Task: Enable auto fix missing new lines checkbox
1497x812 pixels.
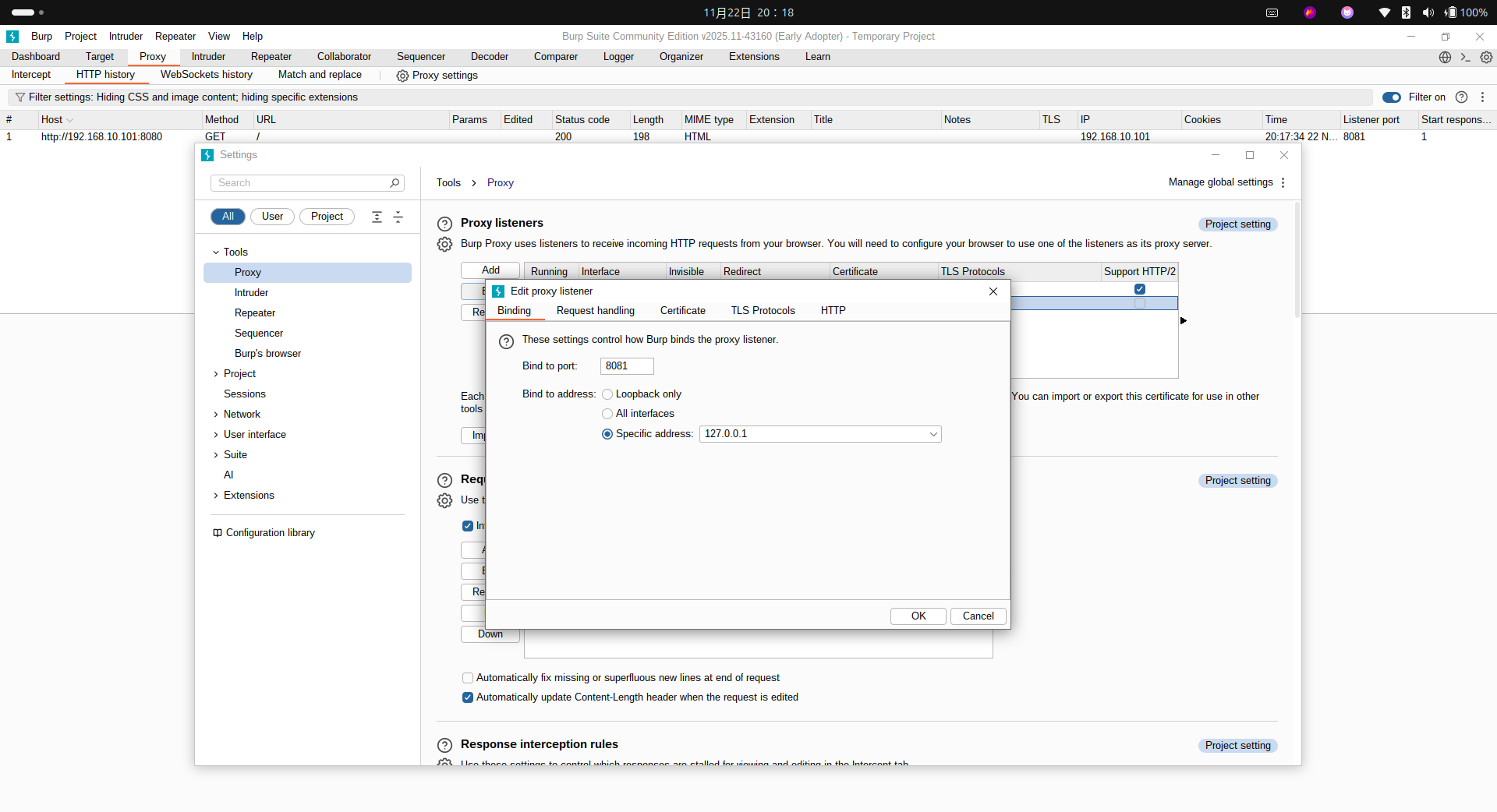Action: [468, 678]
